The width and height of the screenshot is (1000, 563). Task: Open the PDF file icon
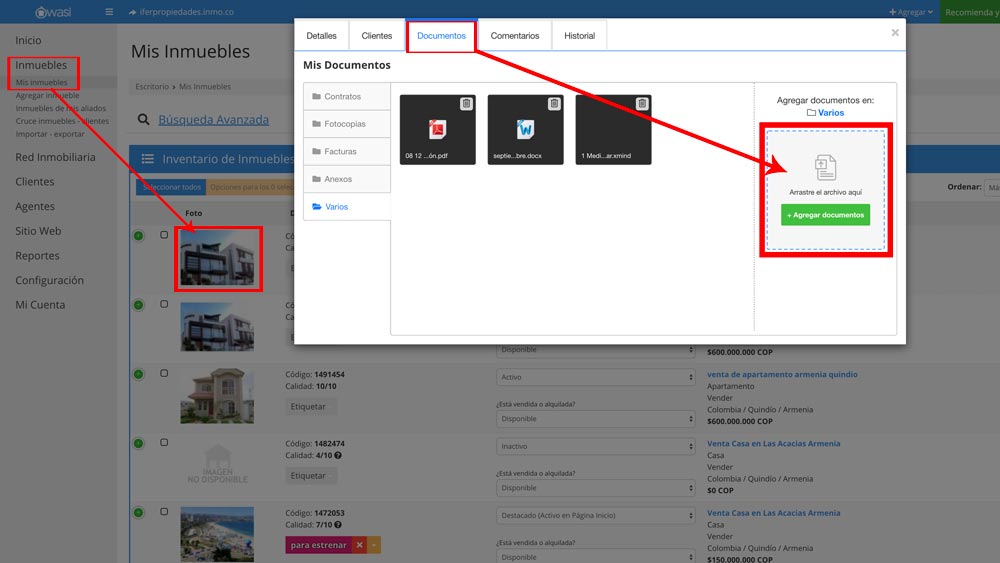click(x=437, y=130)
